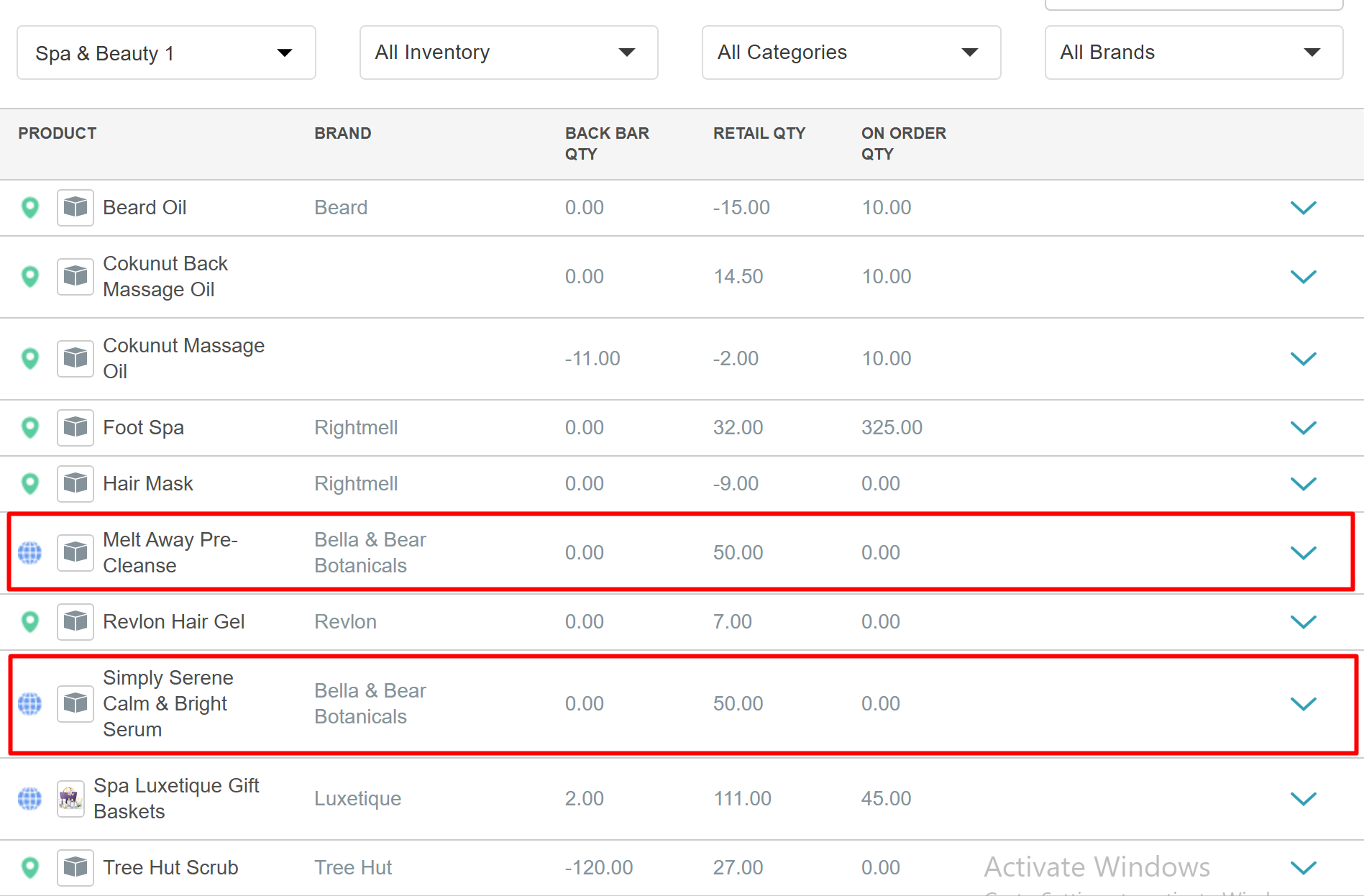
Task: Click the box product icon for Cokunut Massage Oil
Action: (75, 359)
